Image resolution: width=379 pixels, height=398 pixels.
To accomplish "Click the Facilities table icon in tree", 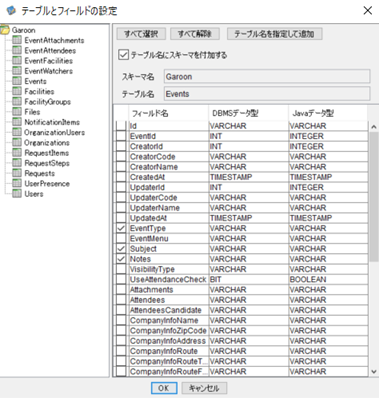I will click(17, 91).
